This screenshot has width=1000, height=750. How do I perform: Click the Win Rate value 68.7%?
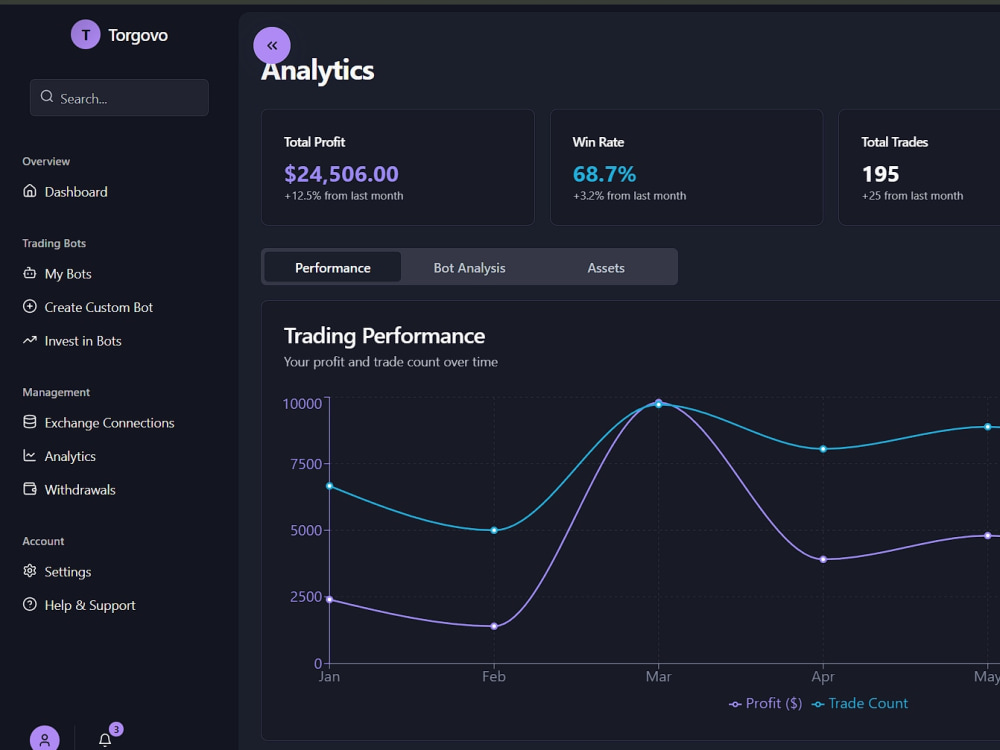point(604,173)
